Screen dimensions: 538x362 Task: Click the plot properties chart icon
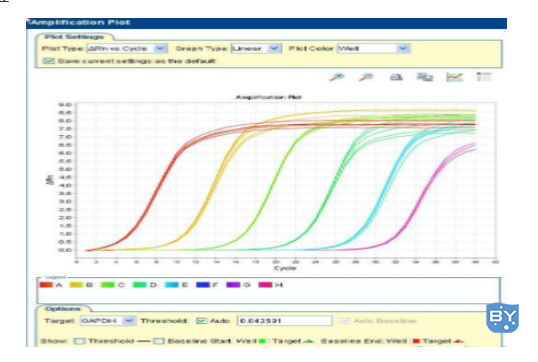pos(455,77)
